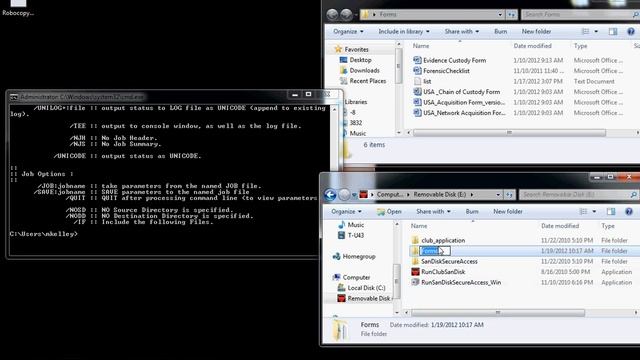Select RunSanDiskSecureAccess_Win application
This screenshot has height=360, width=640.
tap(461, 282)
